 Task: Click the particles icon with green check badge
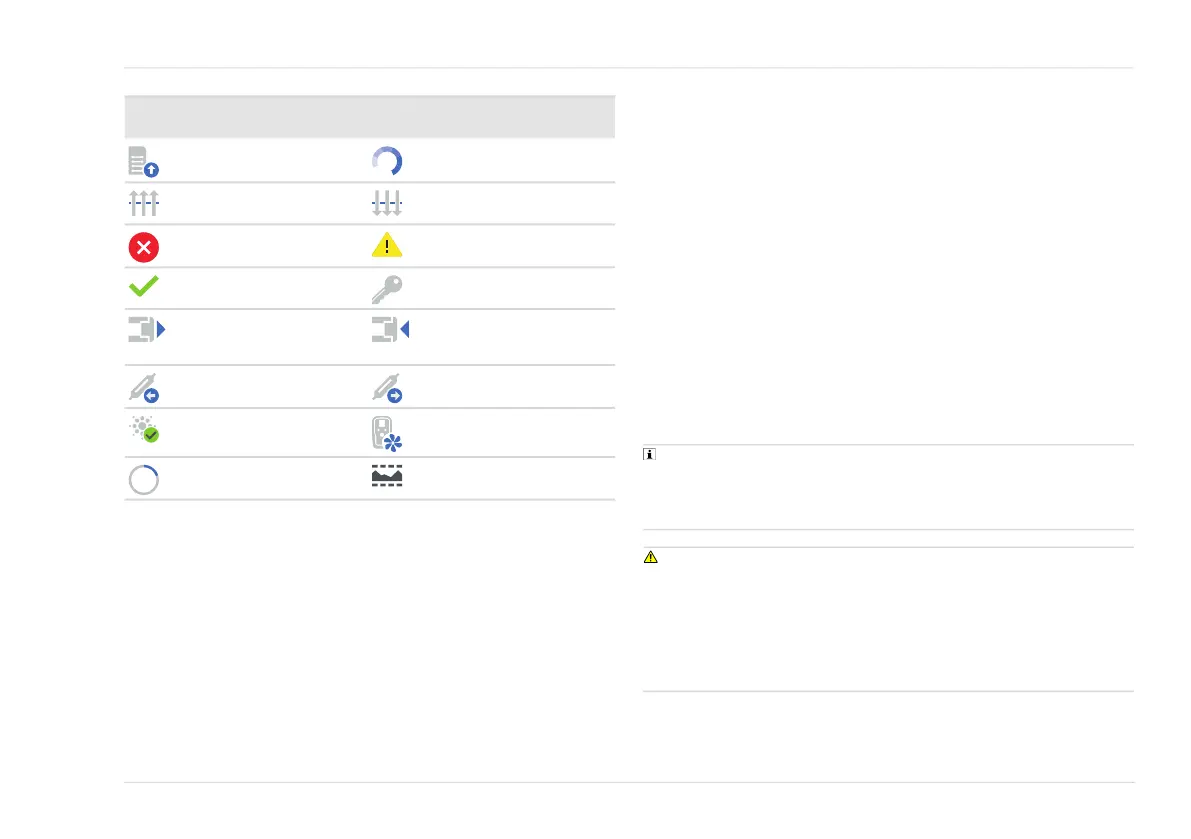point(144,429)
